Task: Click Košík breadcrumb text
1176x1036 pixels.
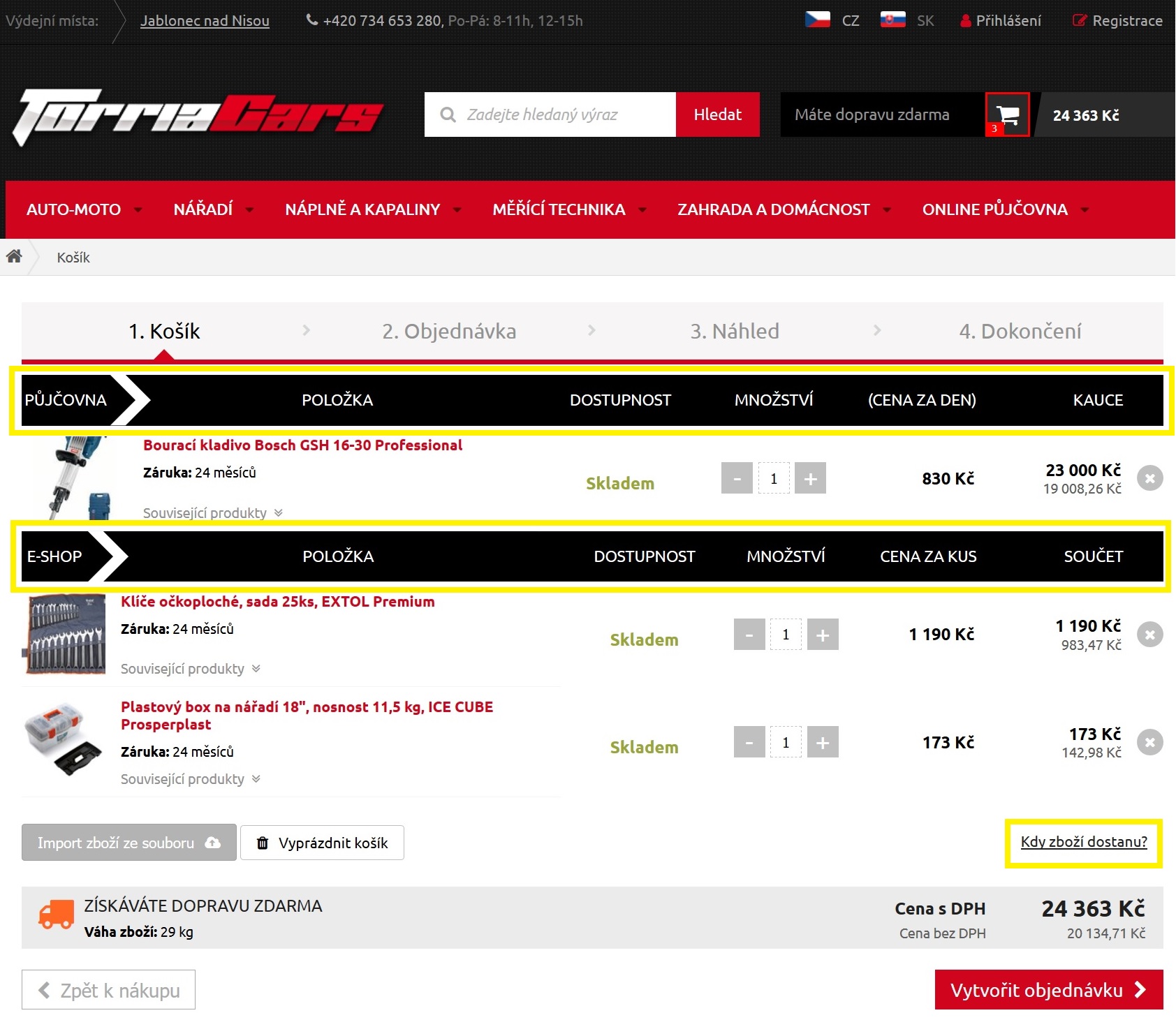Action: tap(73, 258)
